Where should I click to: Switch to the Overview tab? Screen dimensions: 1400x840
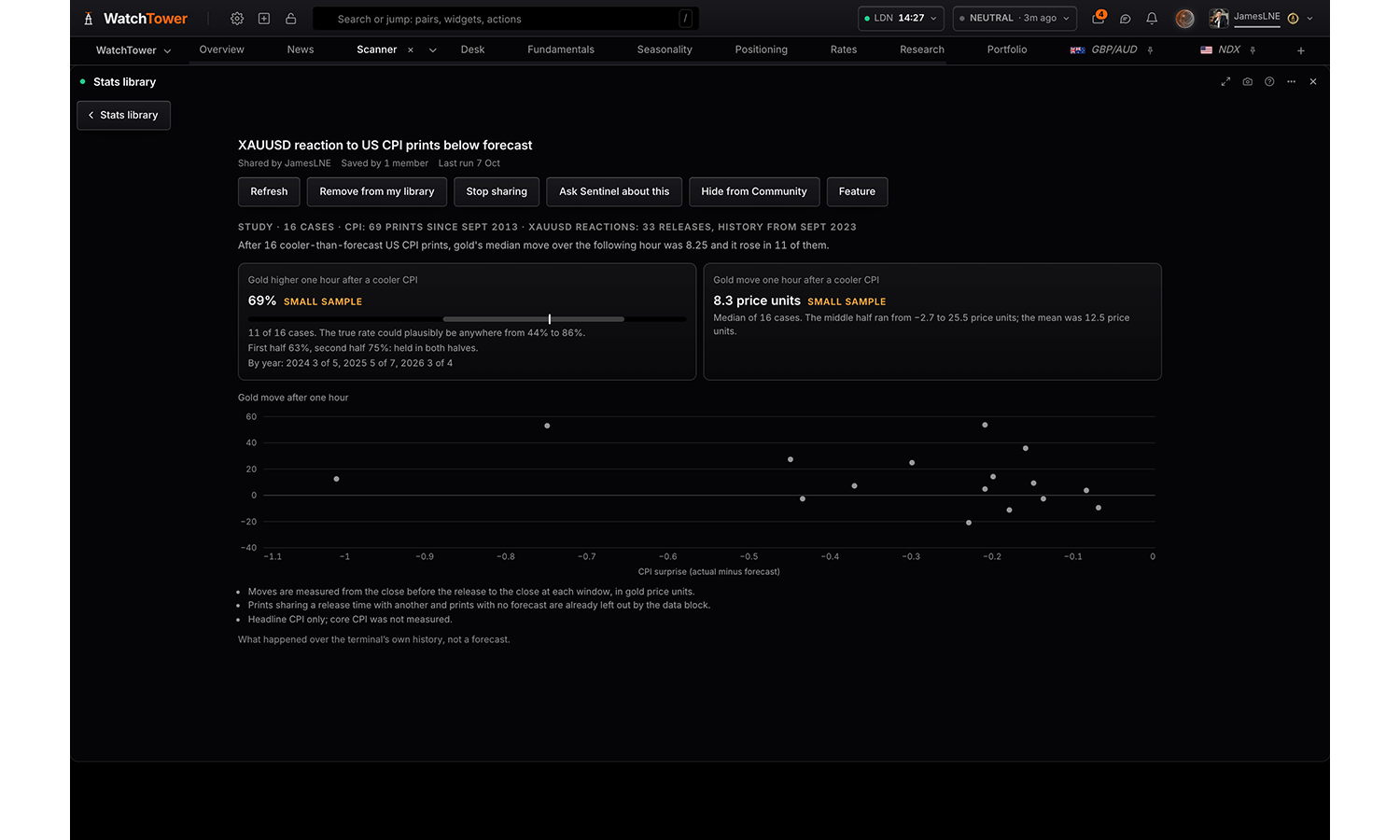point(222,49)
